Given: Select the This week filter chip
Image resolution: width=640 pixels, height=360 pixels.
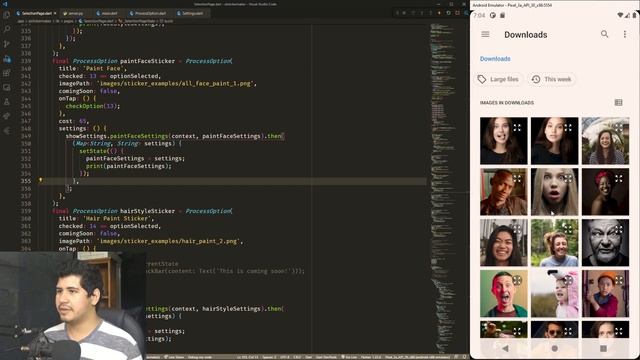Looking at the screenshot, I should click(x=552, y=79).
